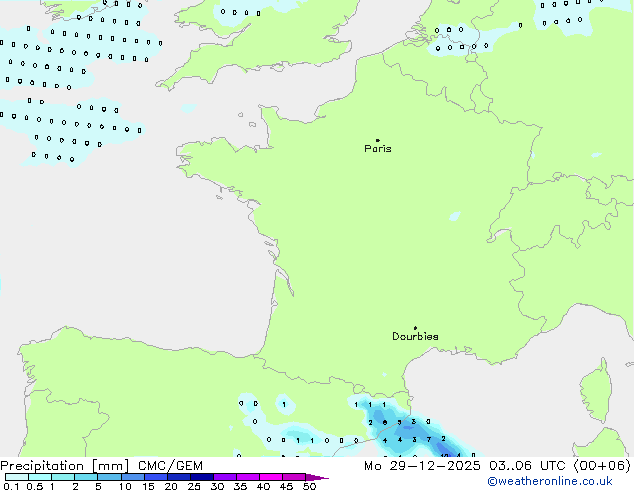Click the purple over-50 mm legend arrow
634x490 pixels.
317,477
